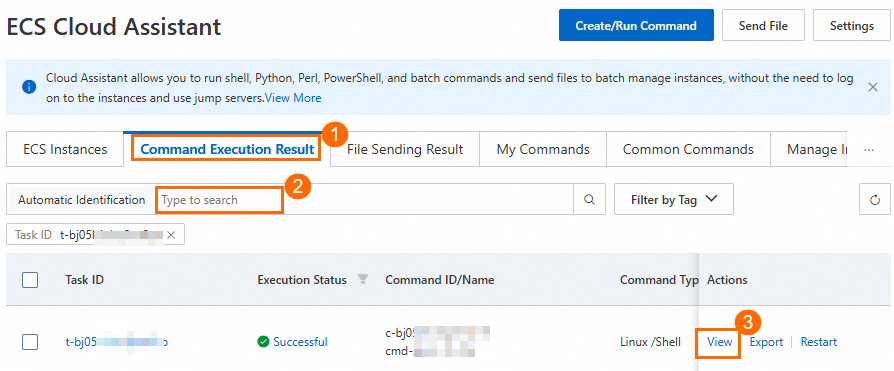The width and height of the screenshot is (894, 371).
Task: Click the Execution Status column header
Action: [x=302, y=280]
